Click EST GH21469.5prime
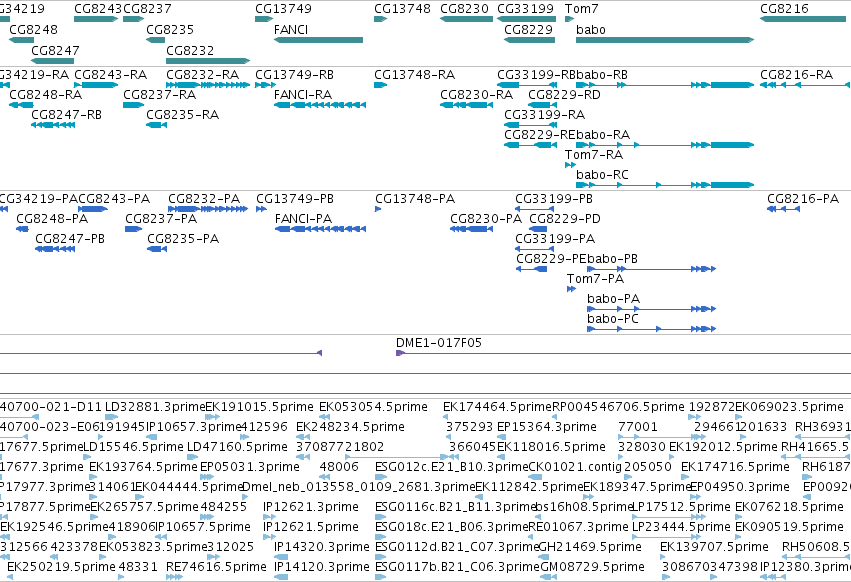This screenshot has height=582, width=851. 590,547
